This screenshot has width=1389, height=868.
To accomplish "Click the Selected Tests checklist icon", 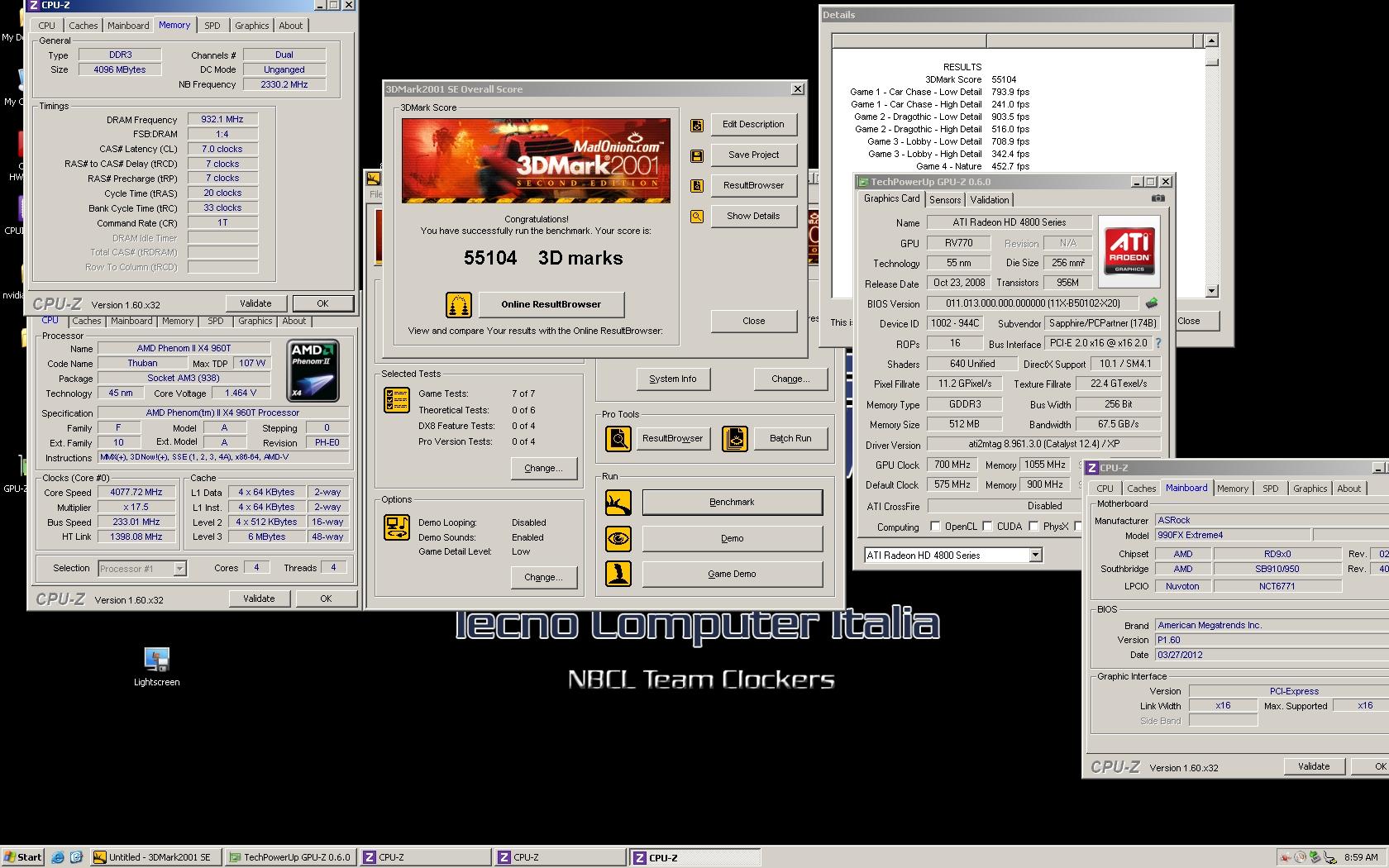I will click(x=397, y=400).
